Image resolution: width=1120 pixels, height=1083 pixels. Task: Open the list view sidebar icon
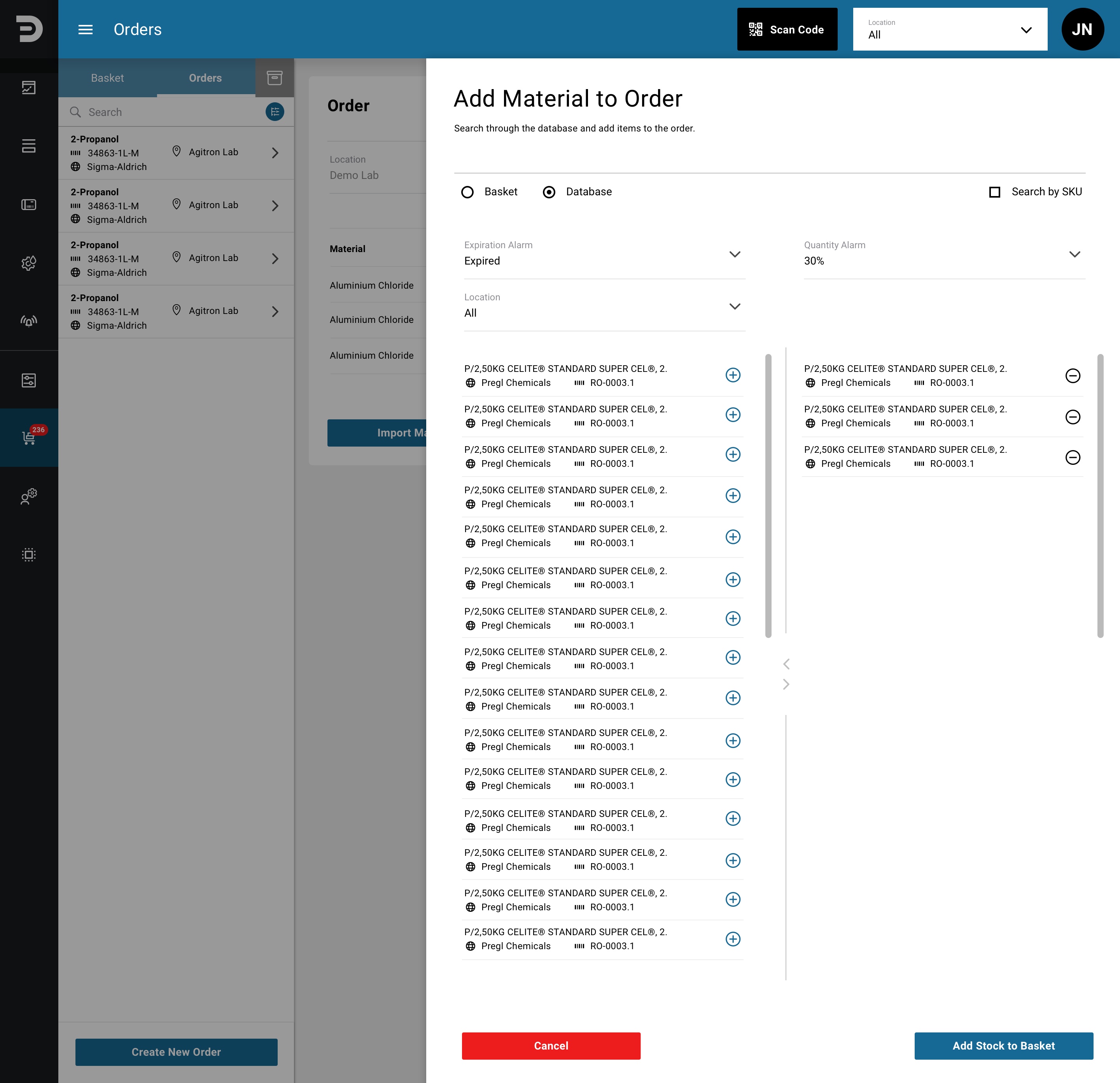tap(28, 146)
